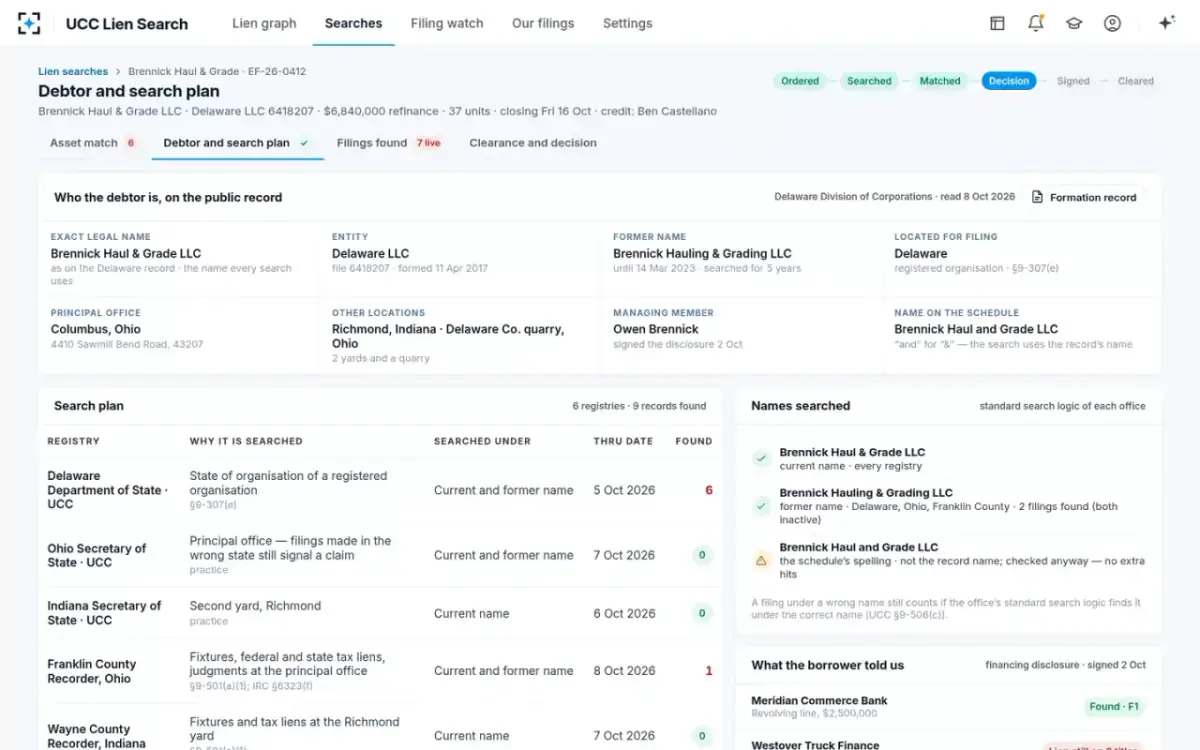The width and height of the screenshot is (1200, 750).
Task: Go to Our filings
Action: click(x=543, y=23)
